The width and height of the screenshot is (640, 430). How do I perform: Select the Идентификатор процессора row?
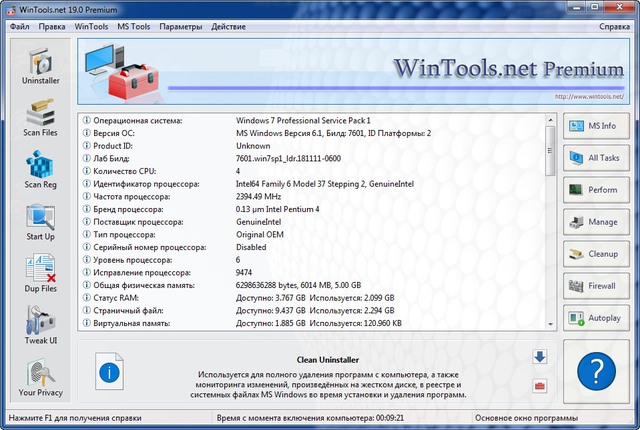pyautogui.click(x=311, y=184)
